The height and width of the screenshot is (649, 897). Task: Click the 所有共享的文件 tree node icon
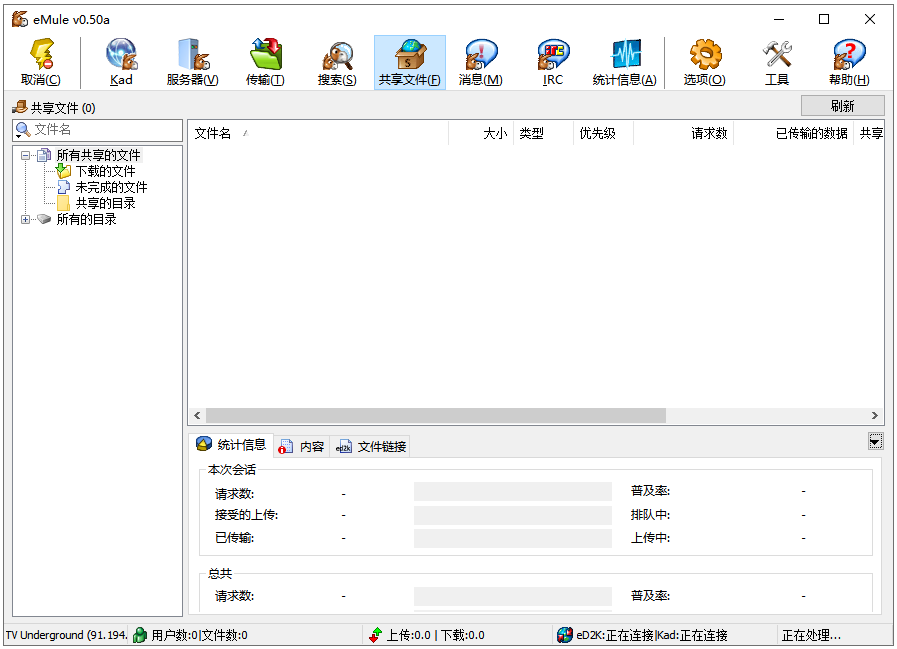[x=44, y=155]
